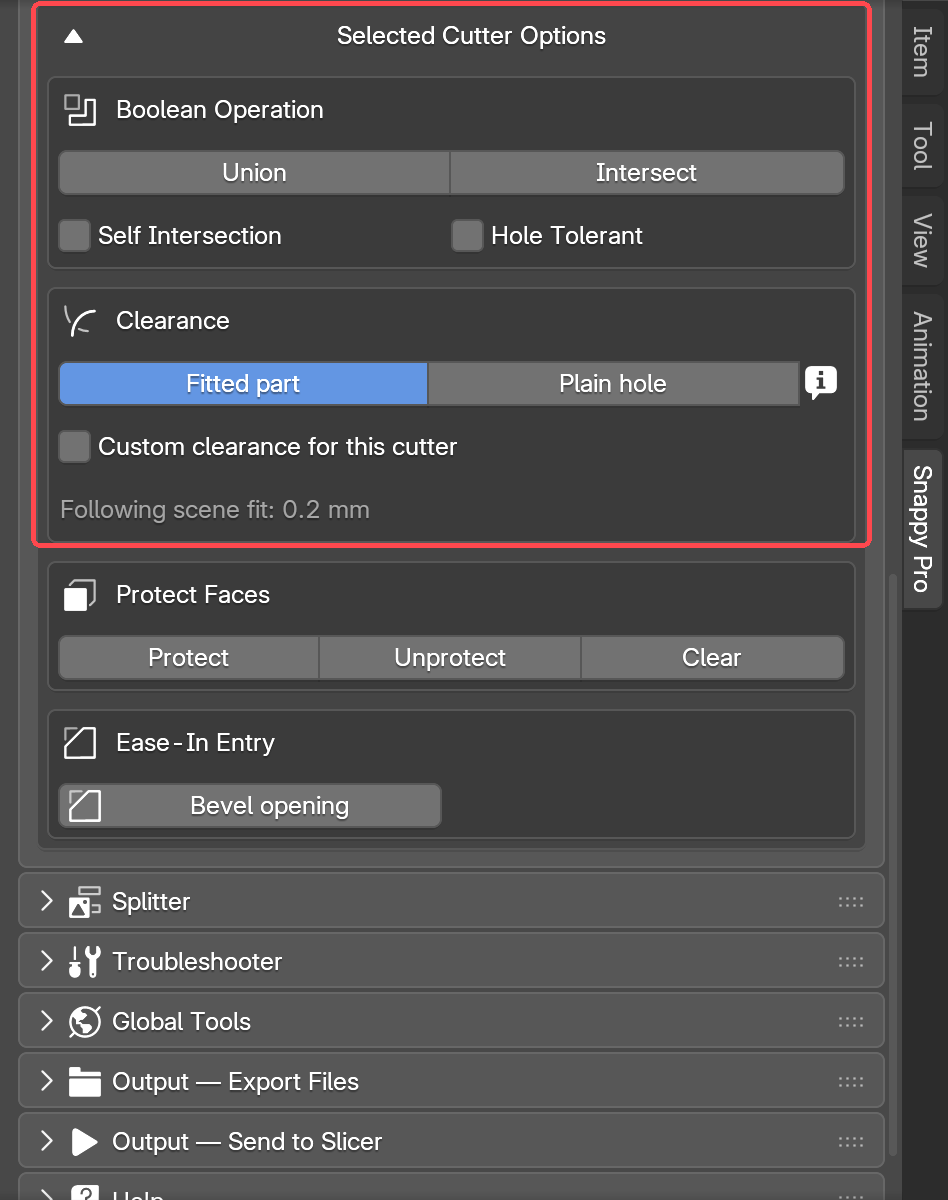Screen dimensions: 948x1200
Task: Click the Global Tools drag grip
Action: coord(851,1022)
